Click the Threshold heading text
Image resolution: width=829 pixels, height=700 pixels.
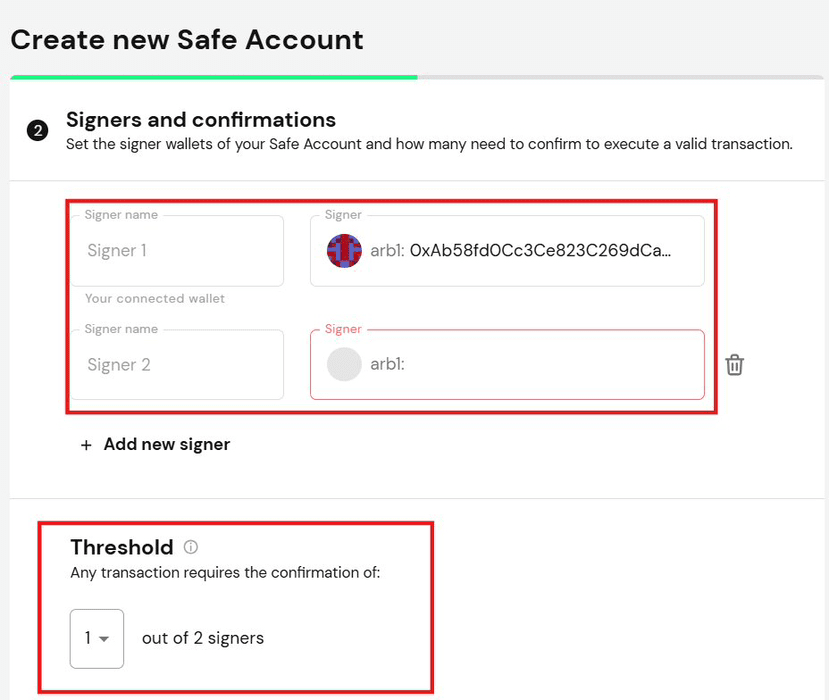122,547
